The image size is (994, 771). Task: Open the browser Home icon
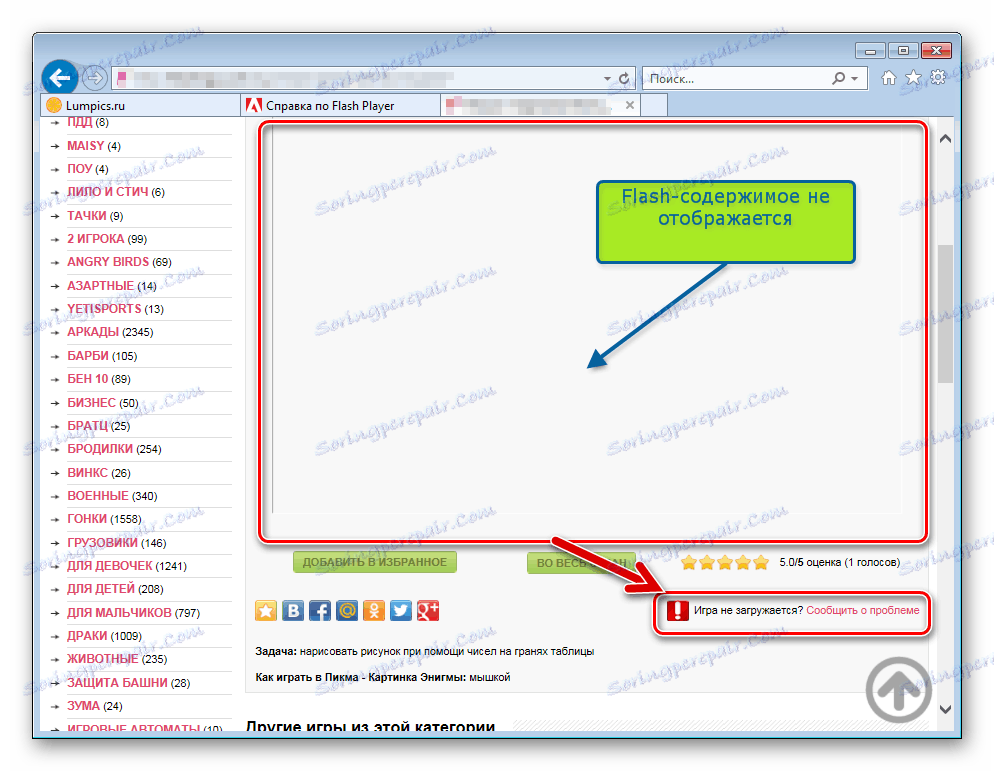(x=889, y=77)
